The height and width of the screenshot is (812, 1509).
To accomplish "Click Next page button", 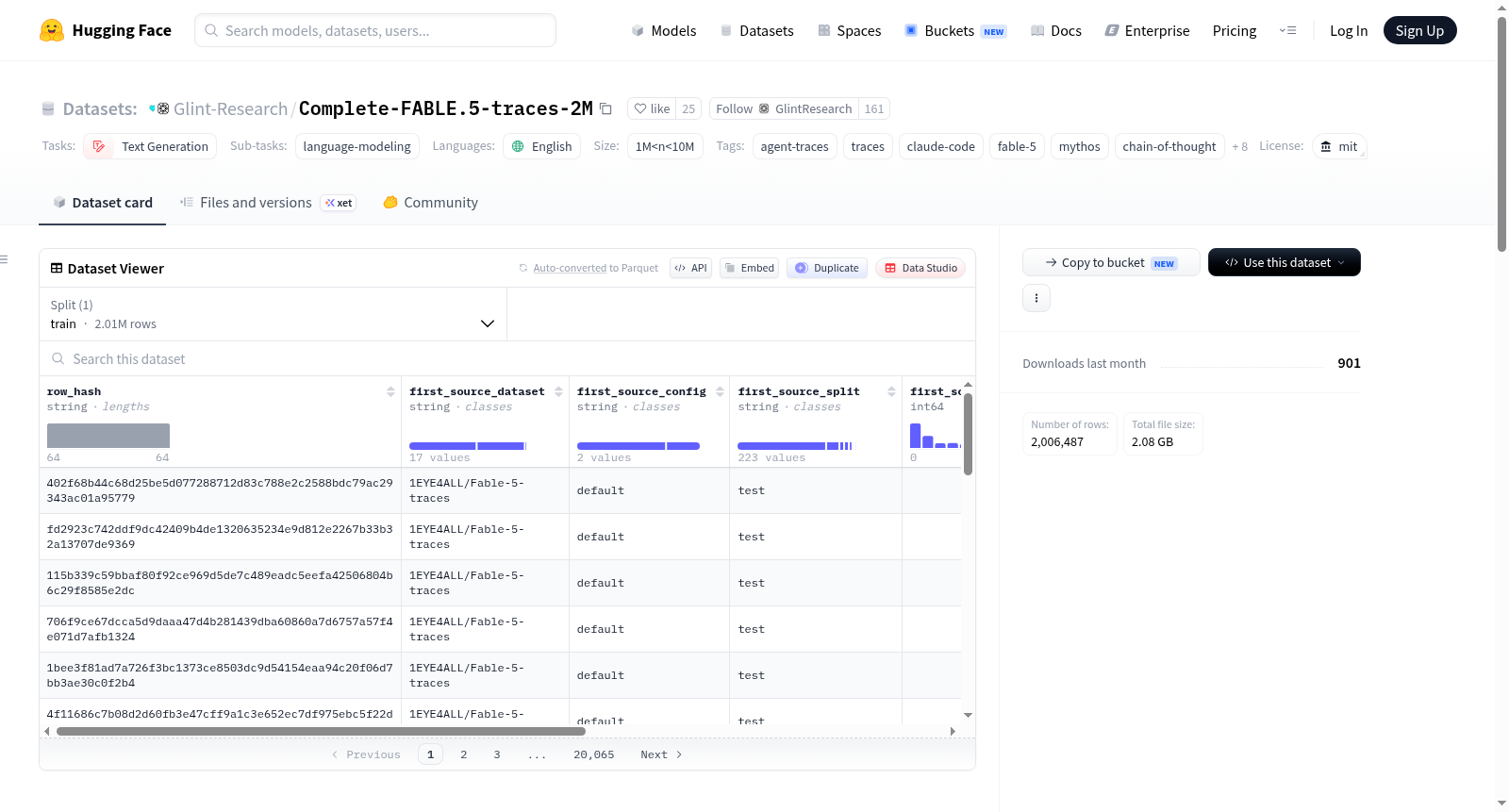I will click(x=661, y=754).
